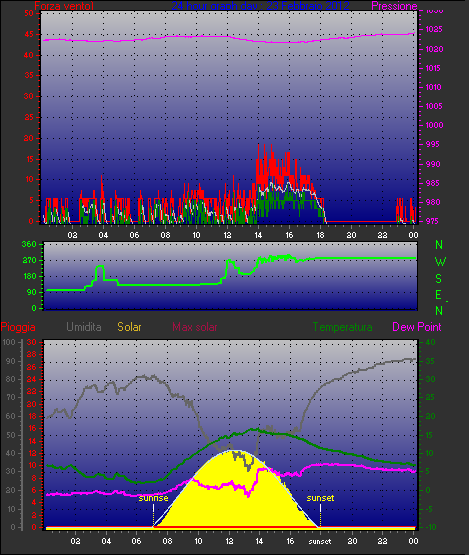
Task: Click '50' on the wind speed axis
Action: tap(29, 13)
